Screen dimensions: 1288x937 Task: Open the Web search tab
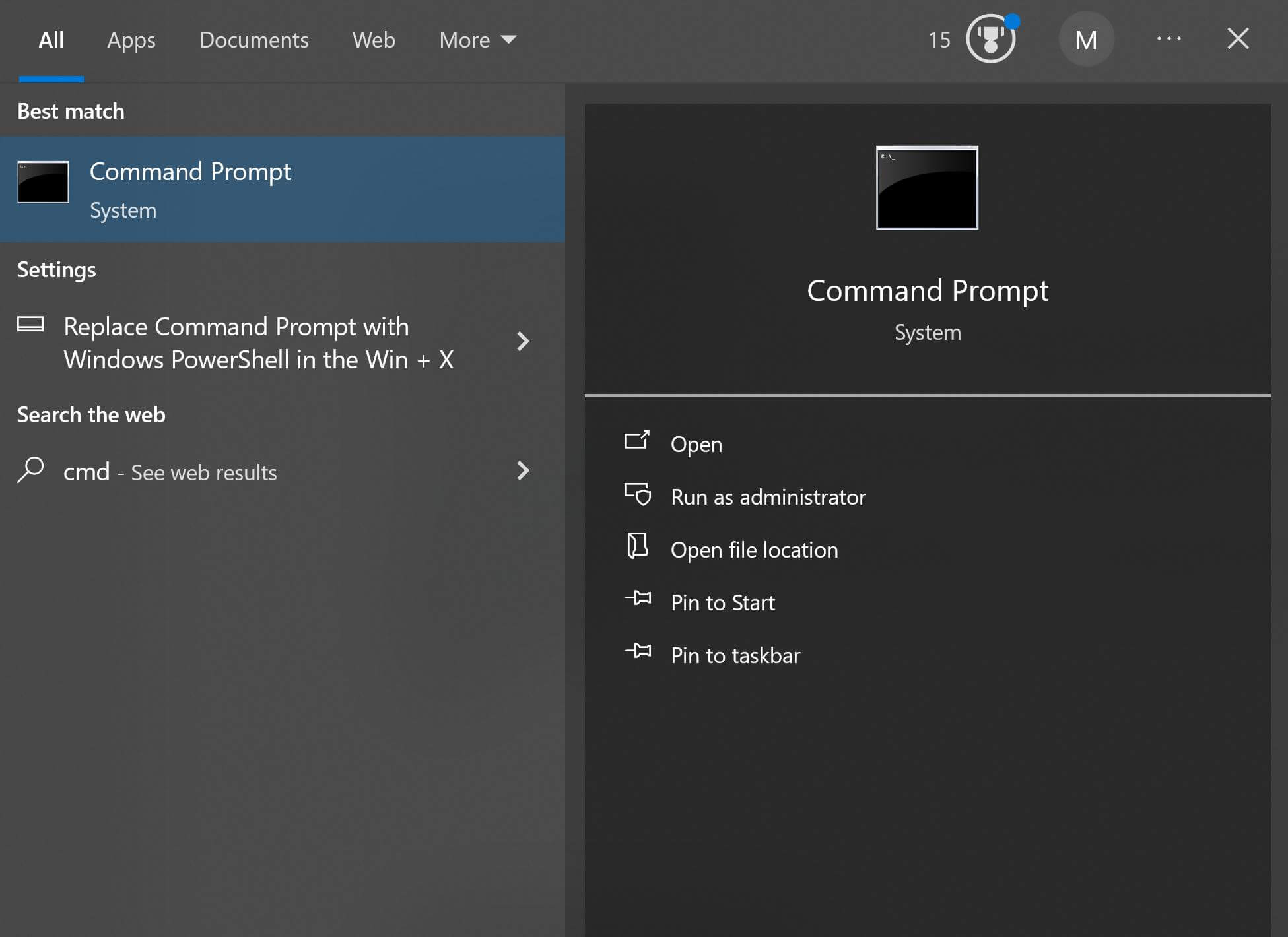[x=374, y=40]
